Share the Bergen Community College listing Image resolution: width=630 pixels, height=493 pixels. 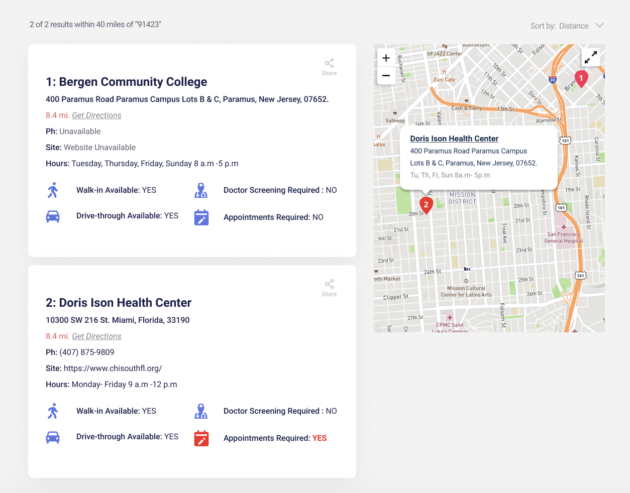coord(329,67)
